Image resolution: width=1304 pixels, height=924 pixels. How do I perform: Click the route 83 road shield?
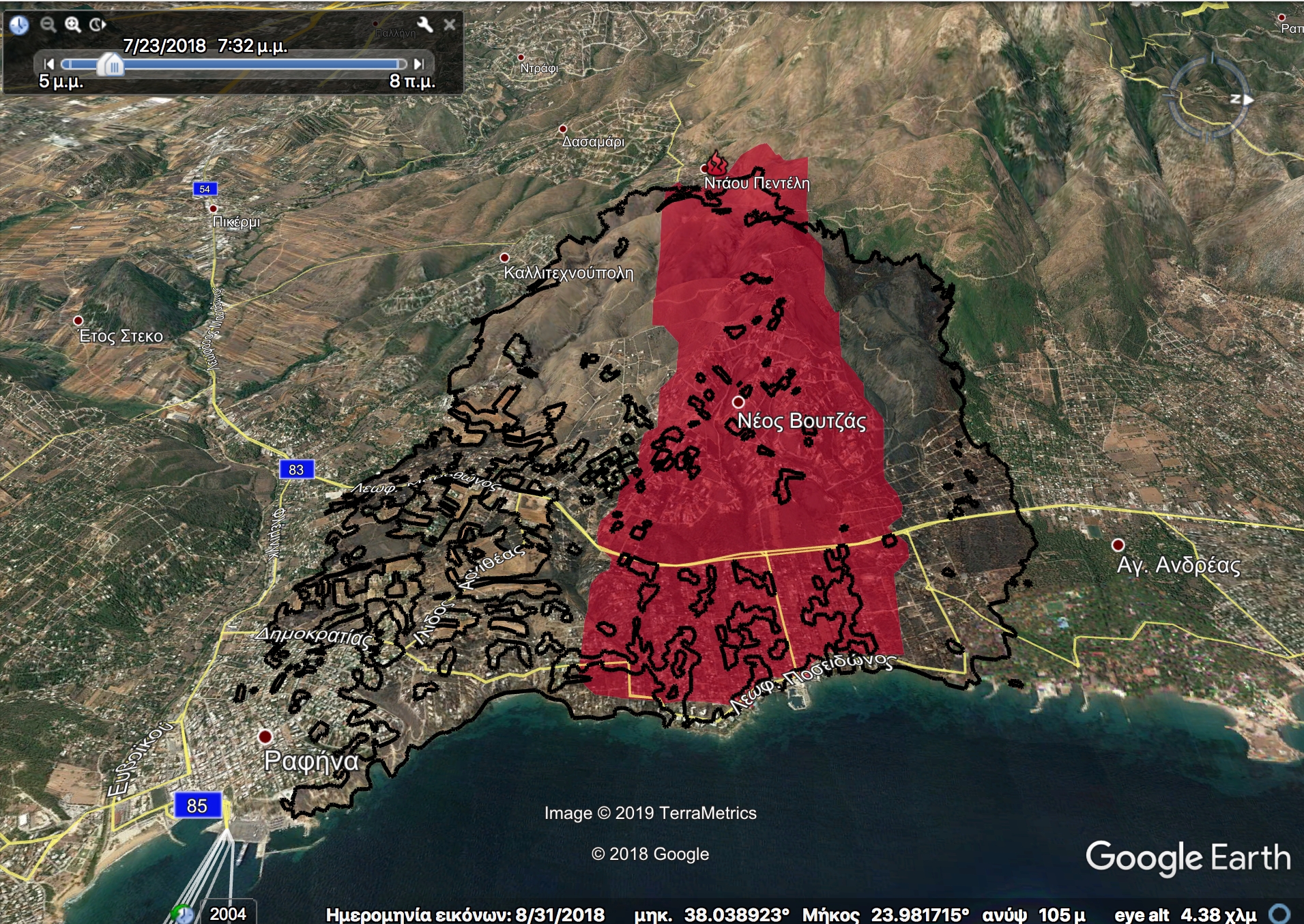(x=296, y=470)
